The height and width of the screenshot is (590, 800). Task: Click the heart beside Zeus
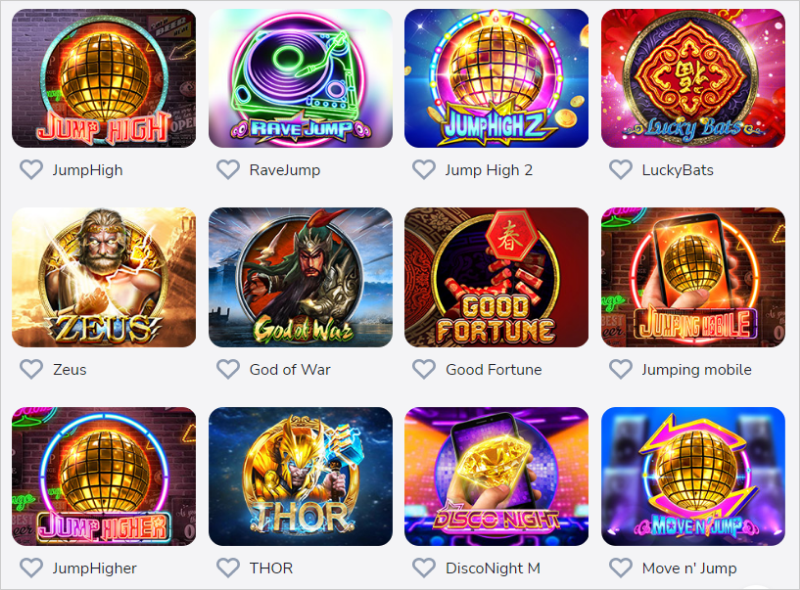point(31,369)
